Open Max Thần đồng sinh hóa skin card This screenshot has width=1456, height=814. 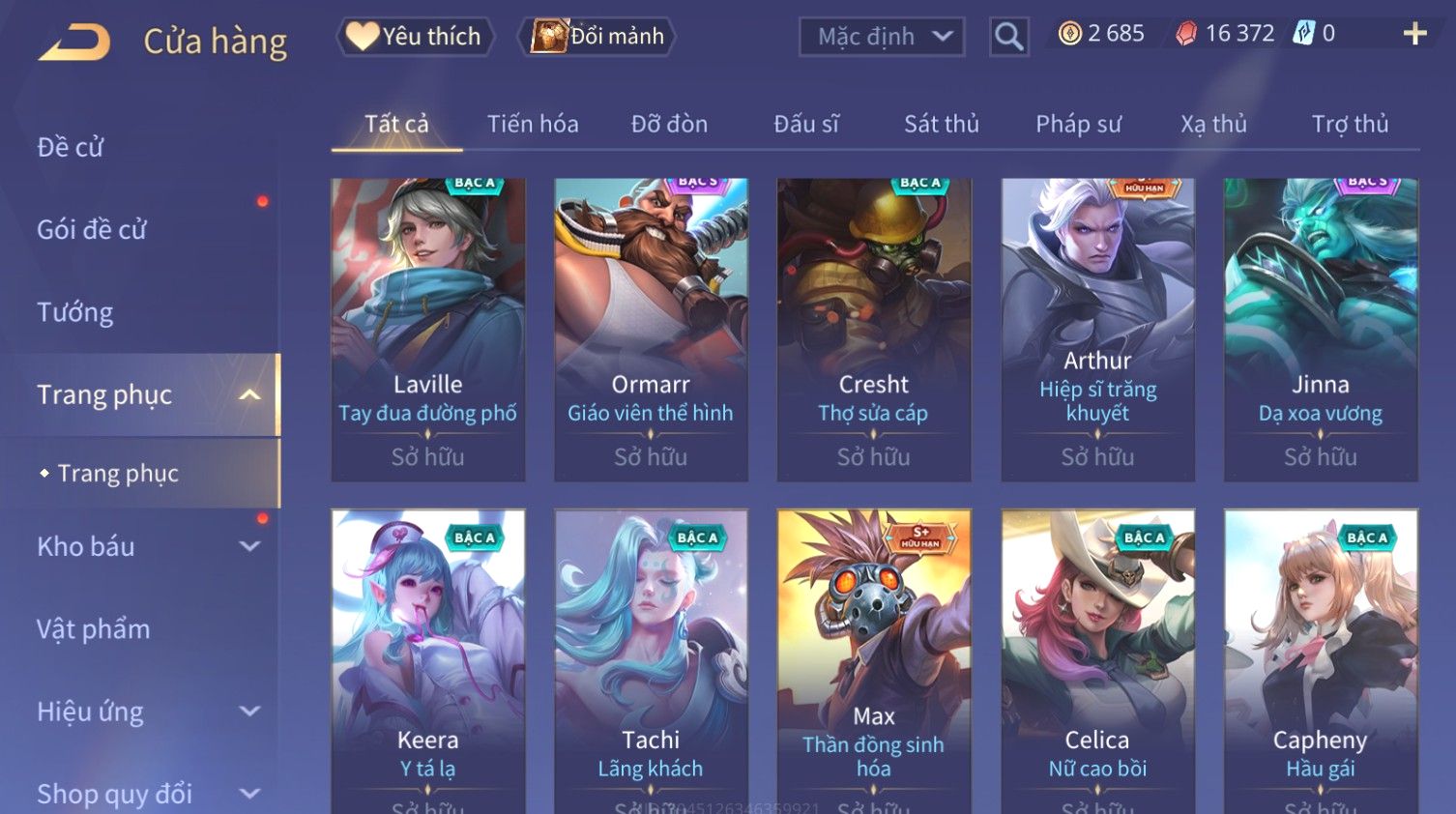[874, 661]
